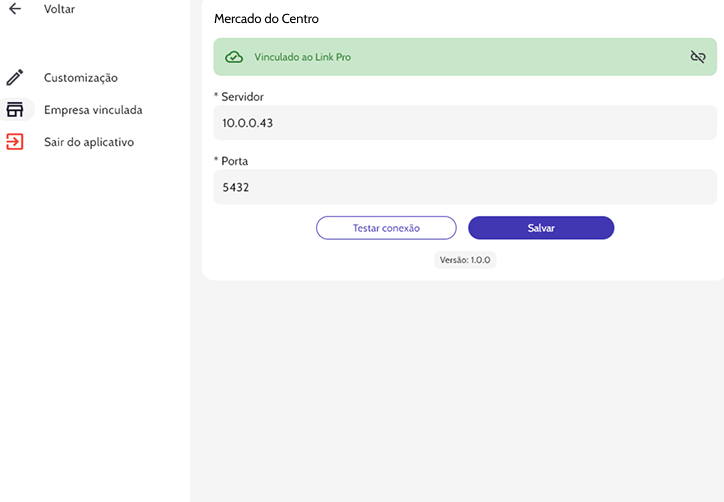Click the red exit icon
The image size is (724, 502).
(15, 142)
